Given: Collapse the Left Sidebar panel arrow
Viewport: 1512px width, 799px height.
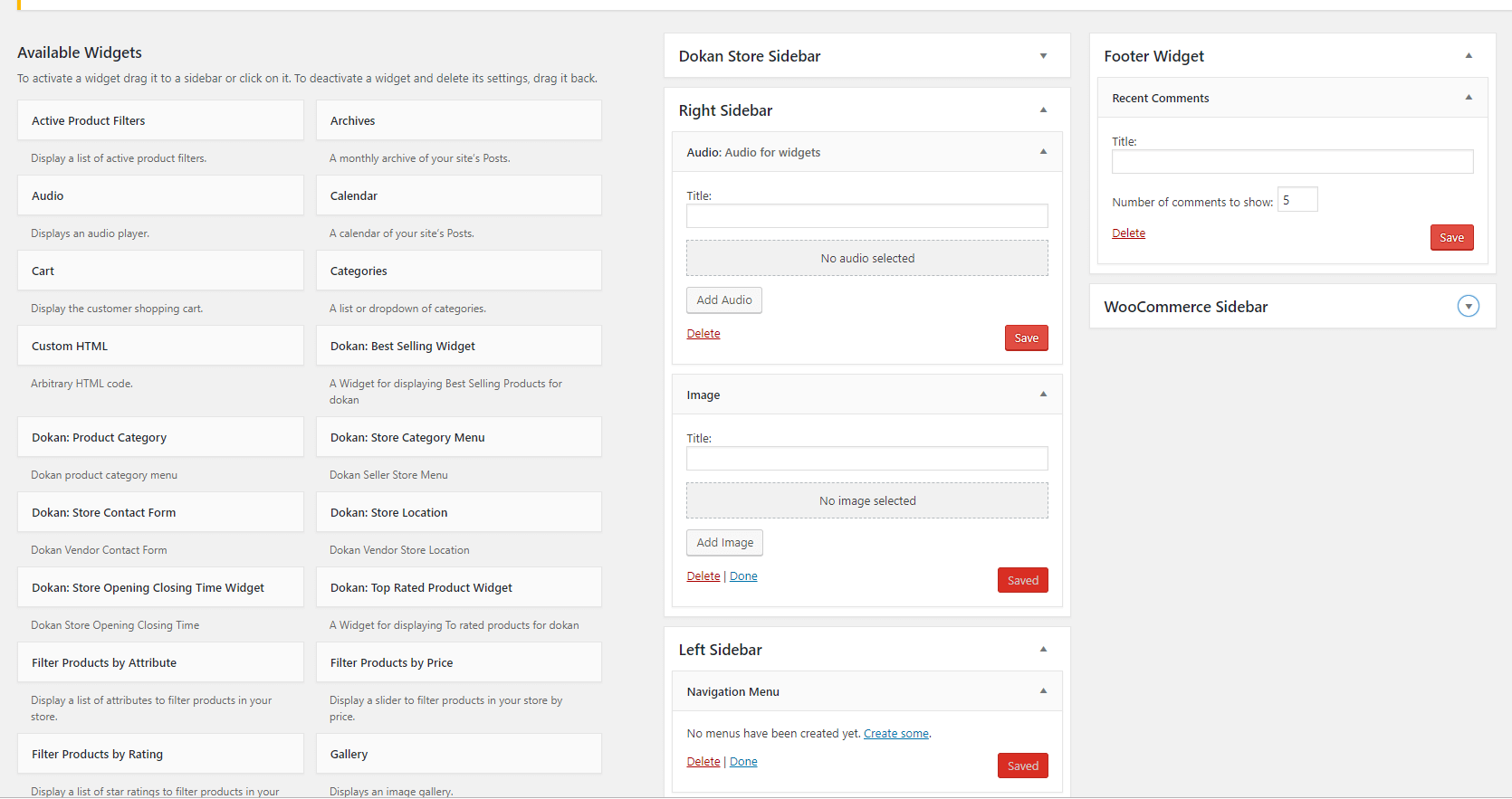Looking at the screenshot, I should [x=1043, y=650].
